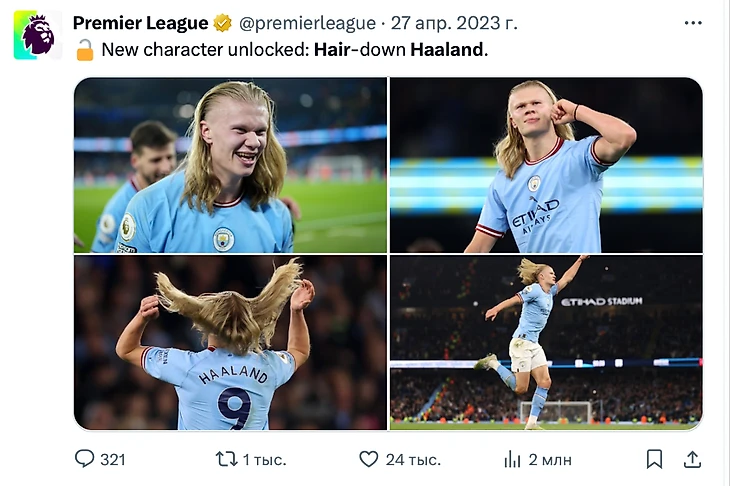
Task: Click the 2 млн views count
Action: (x=550, y=460)
